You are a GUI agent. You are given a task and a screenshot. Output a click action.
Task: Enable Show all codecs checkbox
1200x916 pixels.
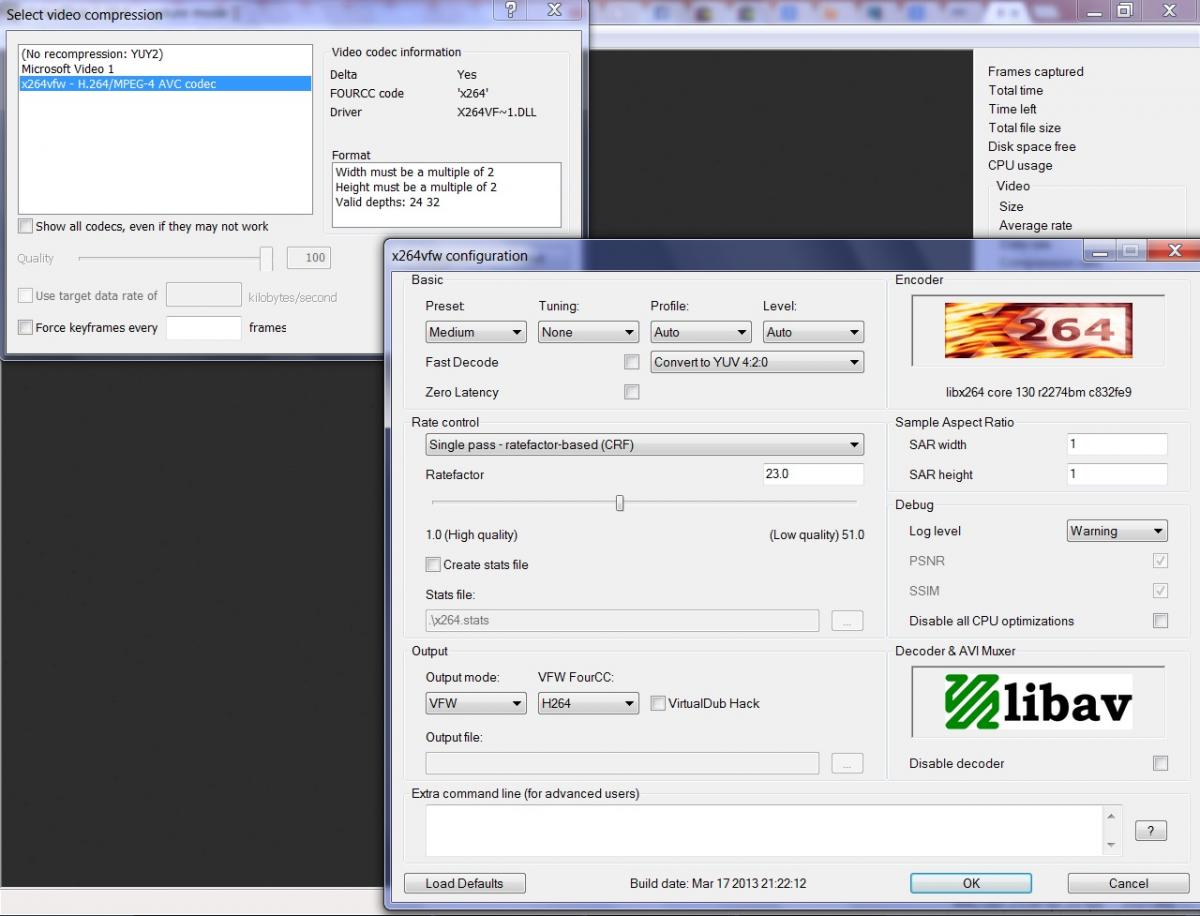[x=25, y=226]
